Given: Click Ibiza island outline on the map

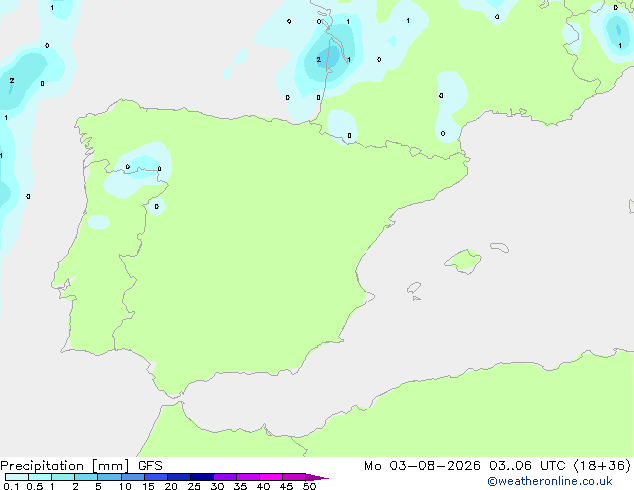Looking at the screenshot, I should pos(414,288).
